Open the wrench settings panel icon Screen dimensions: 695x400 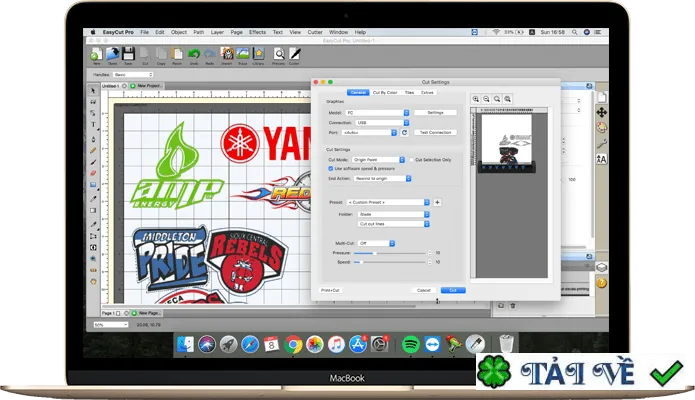(601, 143)
